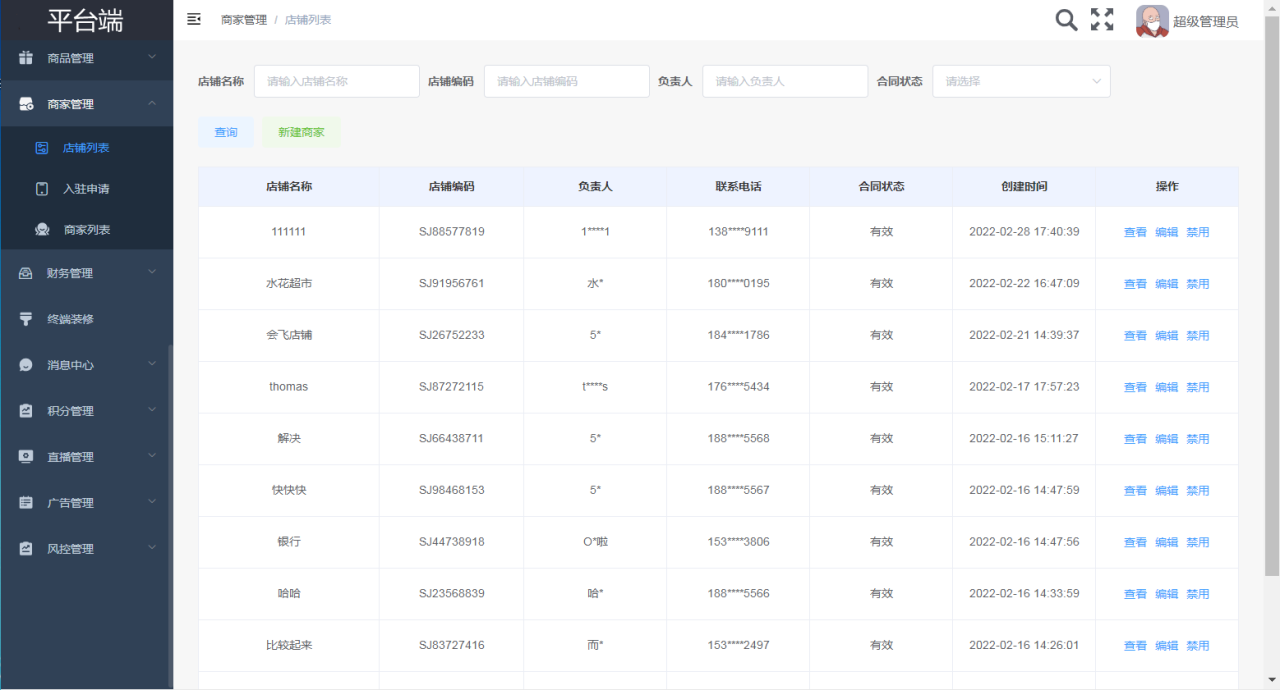Expand the 直播管理 menu chevron
The height and width of the screenshot is (690, 1280).
(x=152, y=456)
